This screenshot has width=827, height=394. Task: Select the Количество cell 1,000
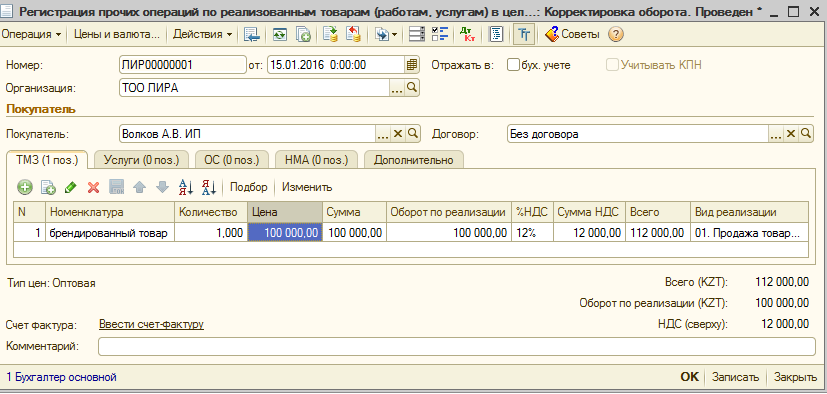[x=211, y=233]
